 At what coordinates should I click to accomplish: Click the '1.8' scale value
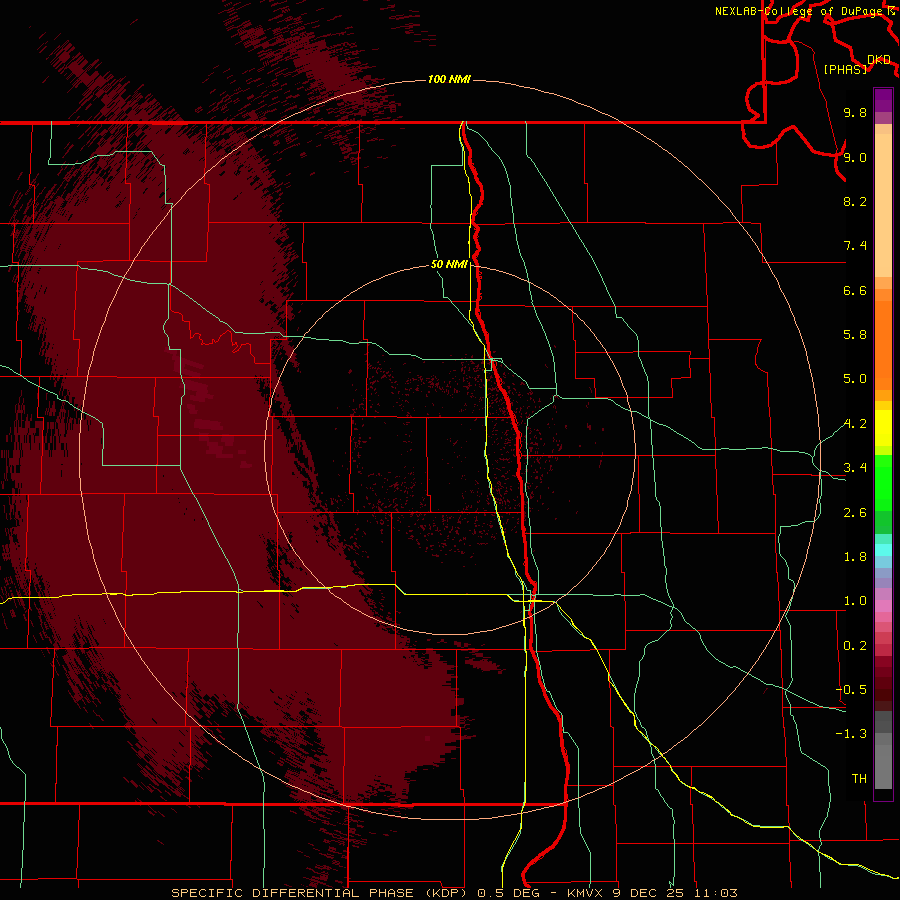point(855,557)
